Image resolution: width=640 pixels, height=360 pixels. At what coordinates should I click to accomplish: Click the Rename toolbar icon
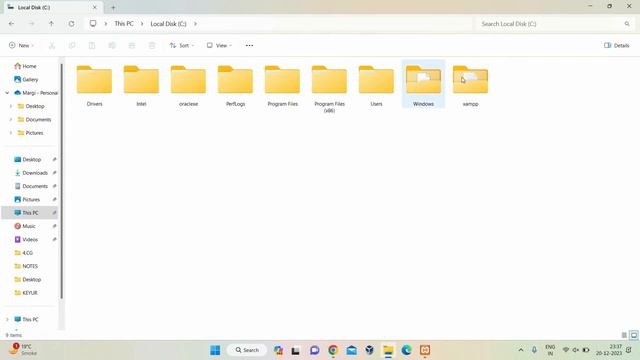[112, 45]
